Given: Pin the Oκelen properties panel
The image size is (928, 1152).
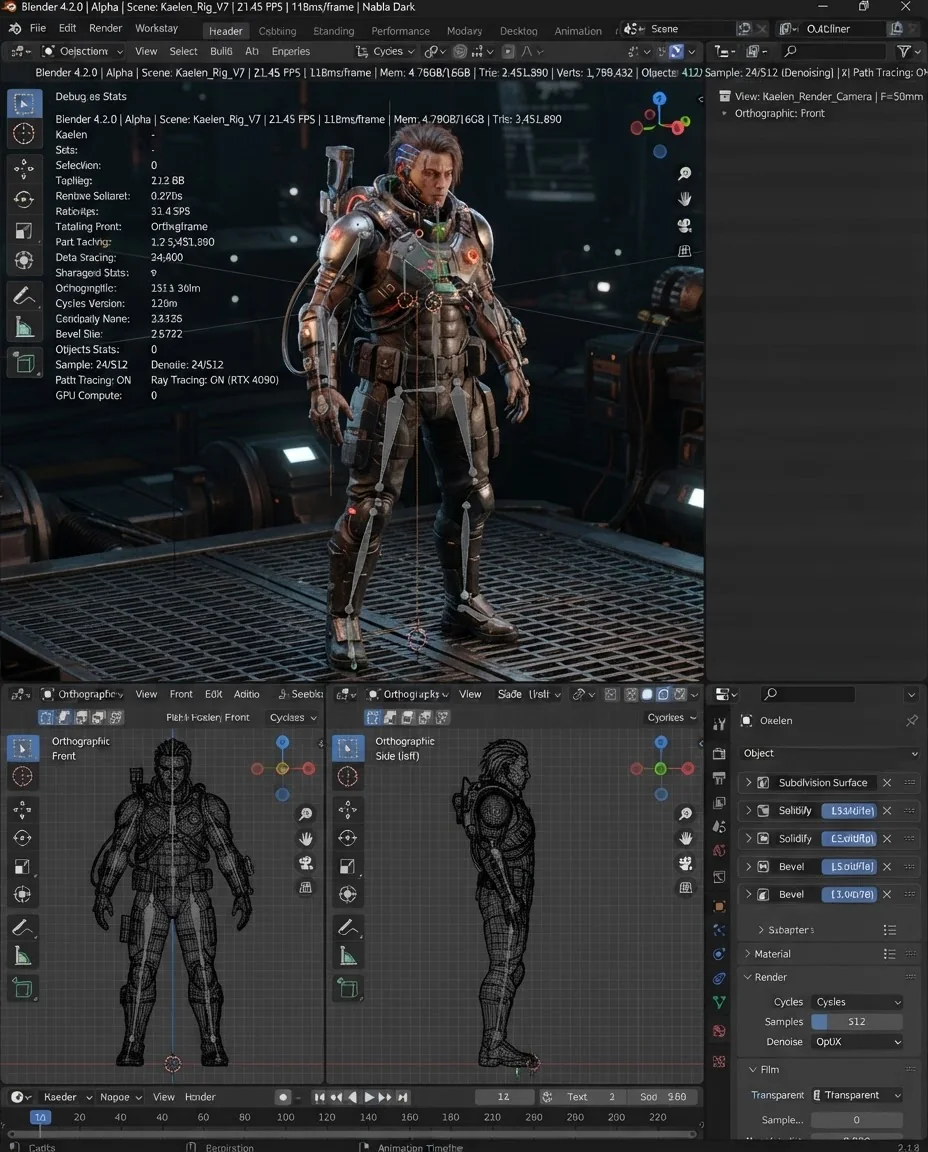Looking at the screenshot, I should coord(912,721).
